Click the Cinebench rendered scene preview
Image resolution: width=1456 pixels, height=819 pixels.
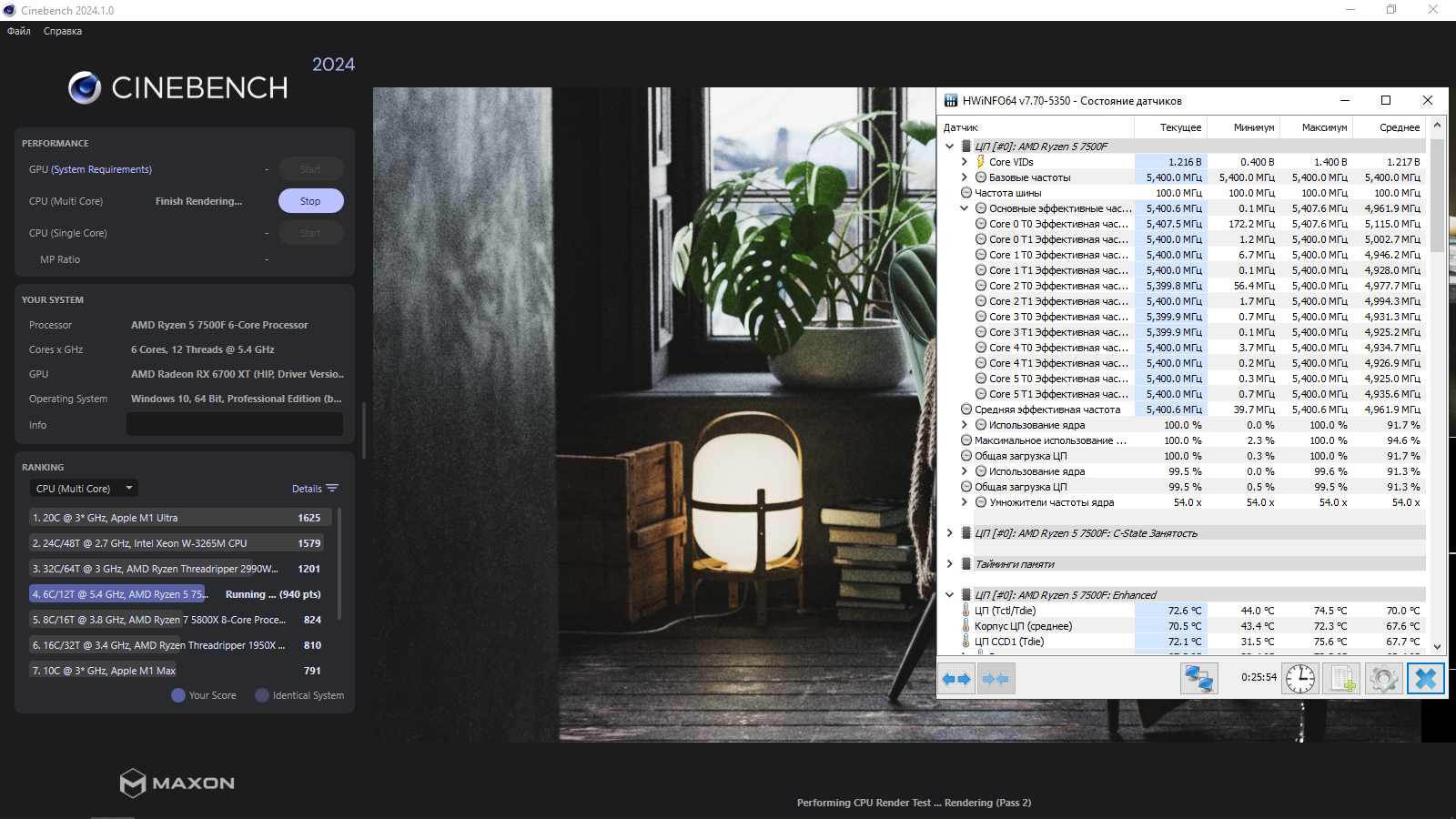653,414
